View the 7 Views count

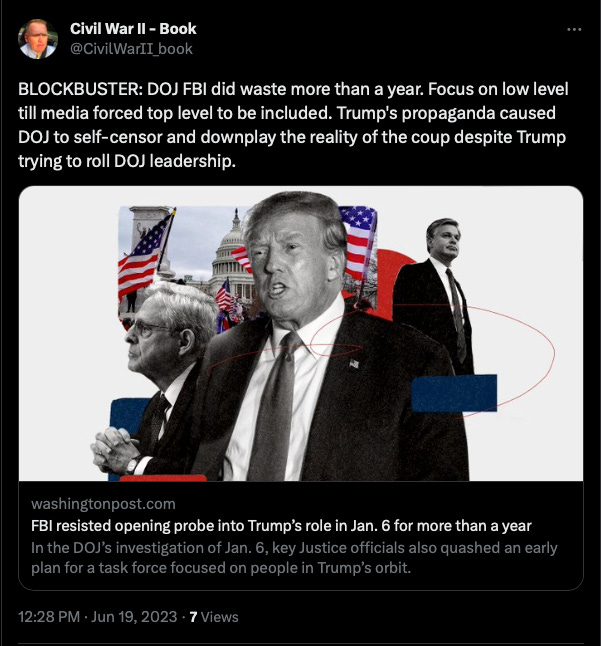coord(213,617)
